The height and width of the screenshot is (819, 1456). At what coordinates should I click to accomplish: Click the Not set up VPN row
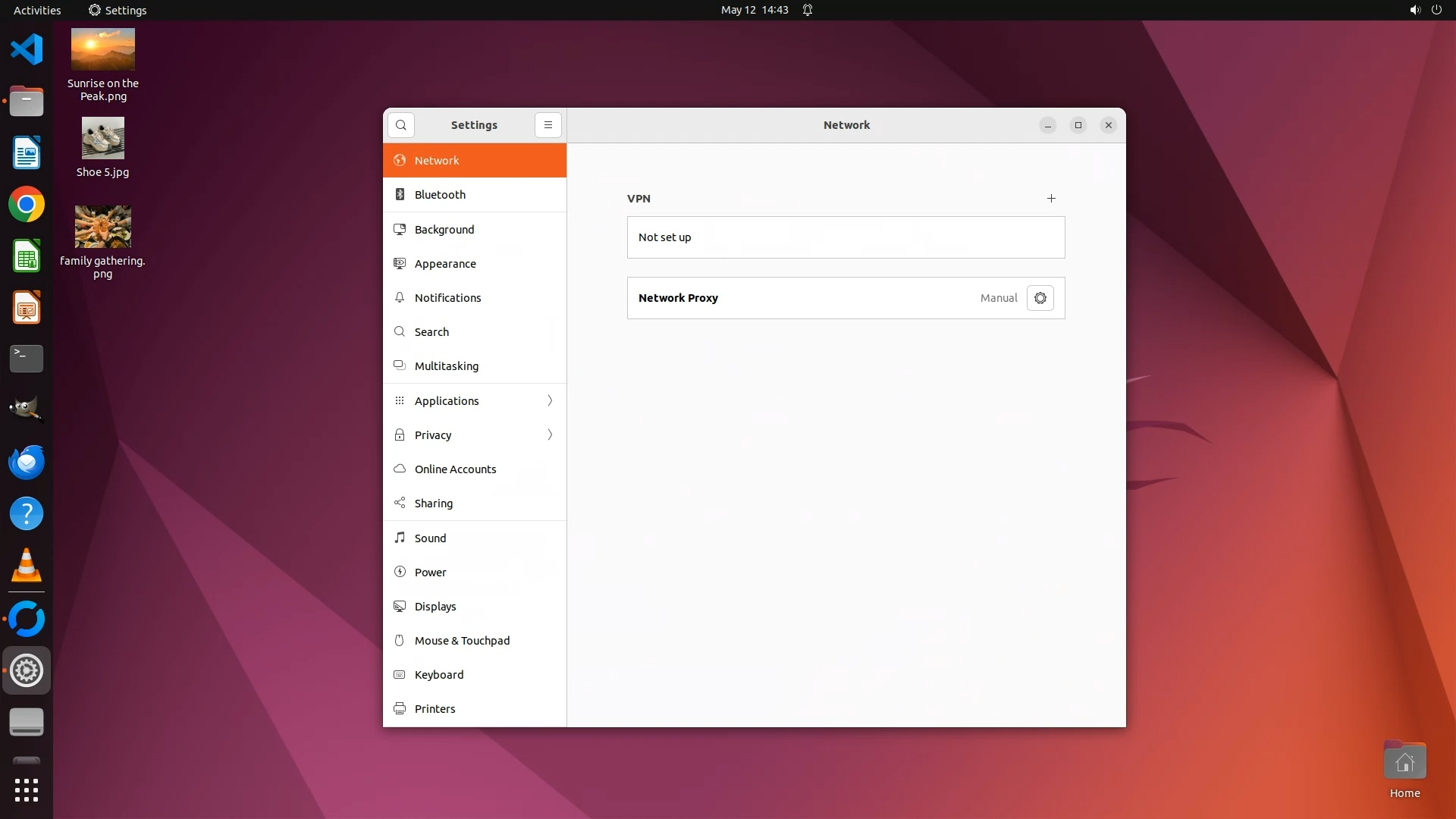coord(846,237)
